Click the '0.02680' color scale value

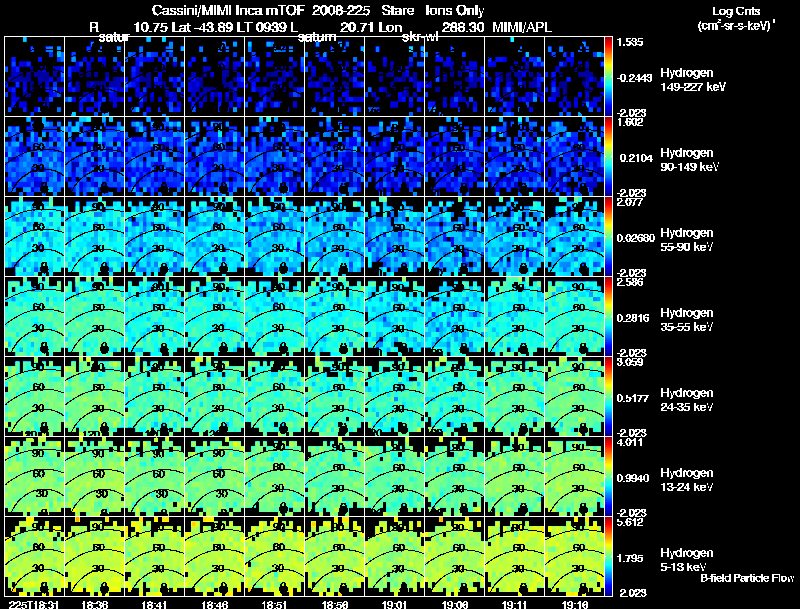[x=635, y=238]
